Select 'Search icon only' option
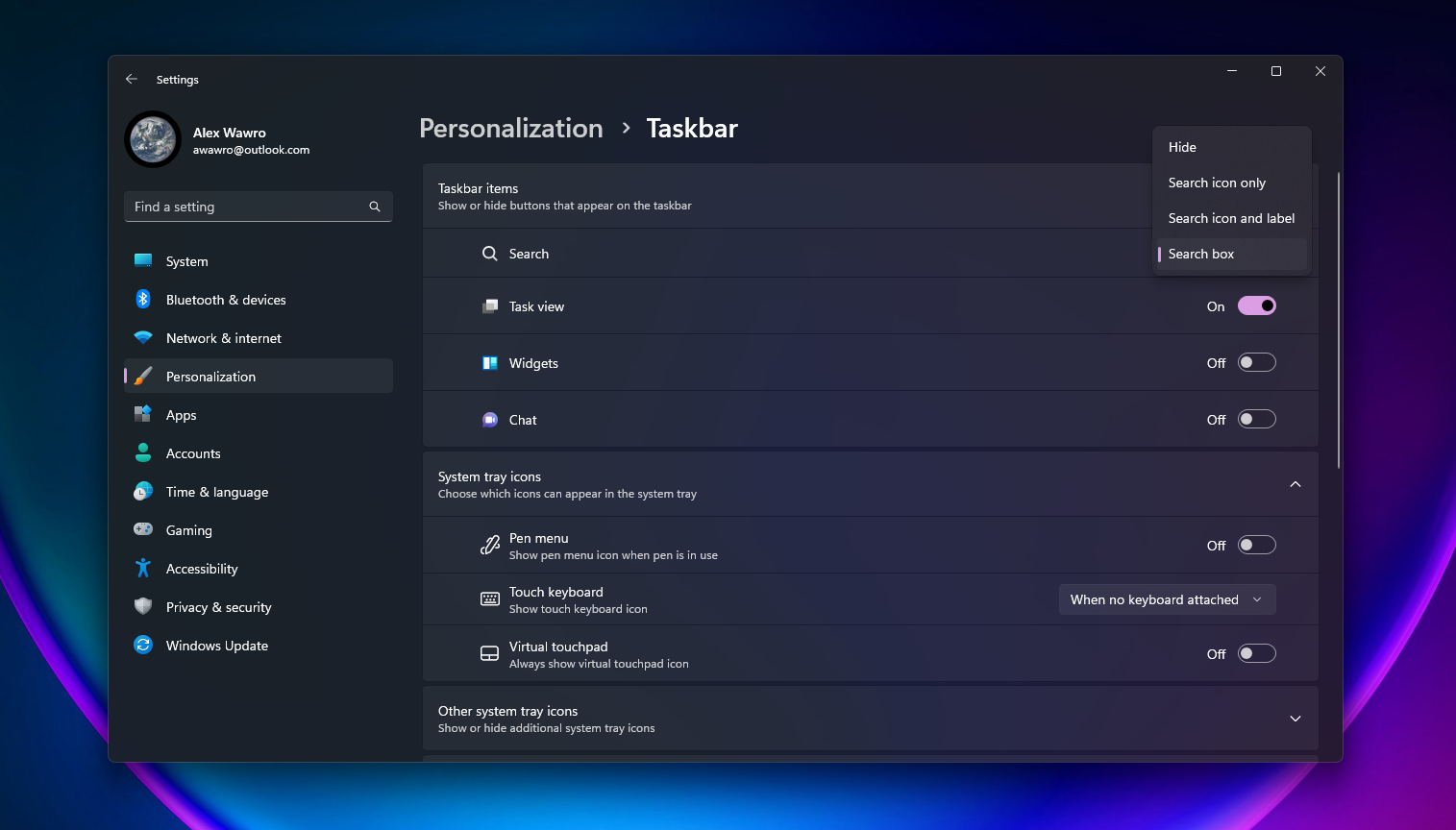The image size is (1456, 830). pyautogui.click(x=1217, y=183)
